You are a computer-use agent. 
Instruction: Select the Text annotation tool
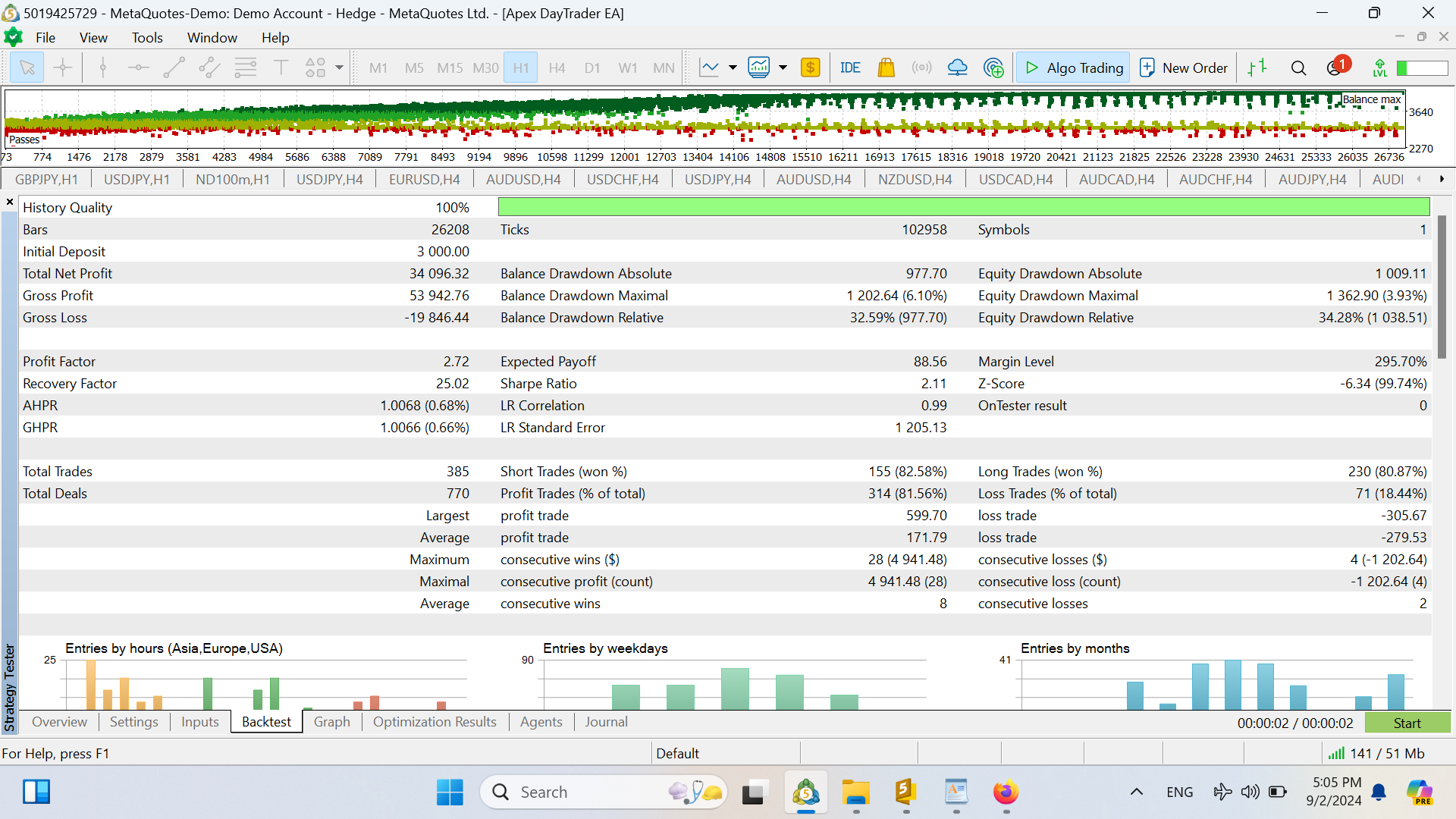pos(281,67)
